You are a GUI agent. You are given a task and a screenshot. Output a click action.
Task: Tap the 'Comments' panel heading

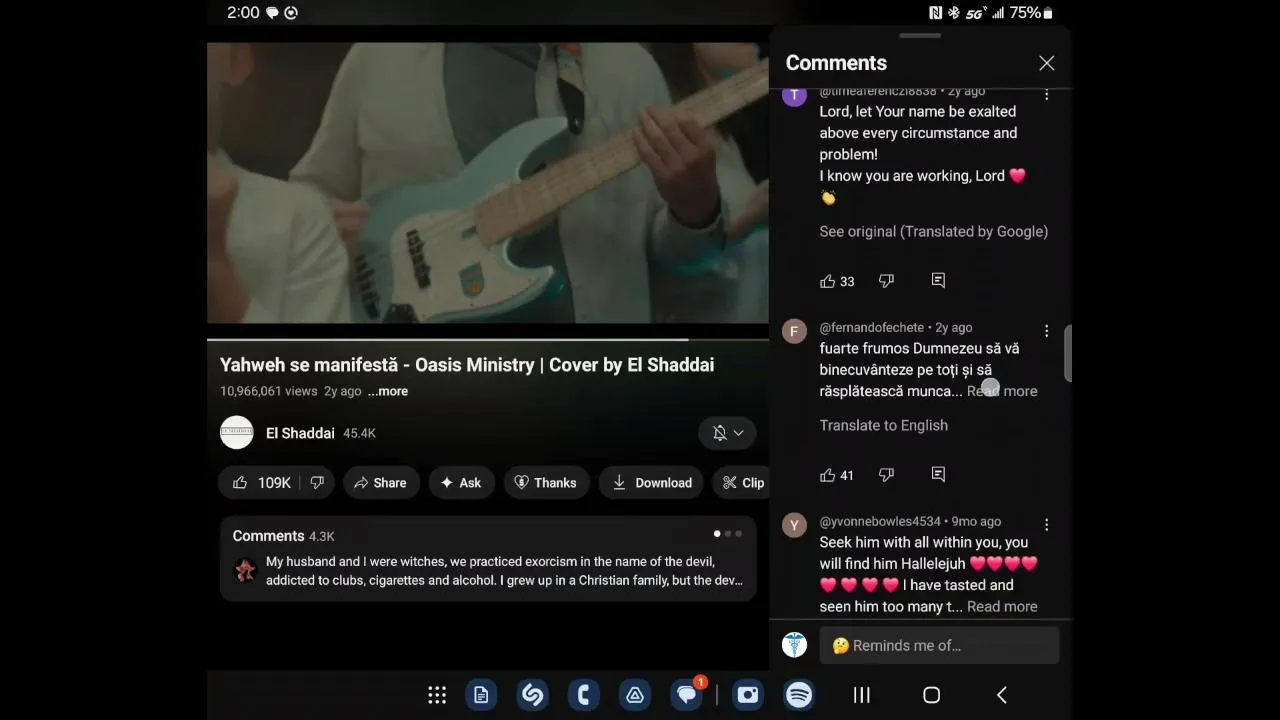coord(836,63)
